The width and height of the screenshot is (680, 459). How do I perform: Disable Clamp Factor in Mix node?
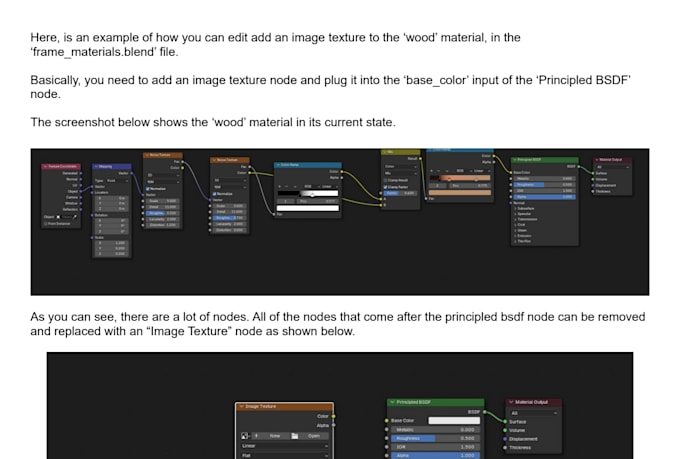coord(386,187)
